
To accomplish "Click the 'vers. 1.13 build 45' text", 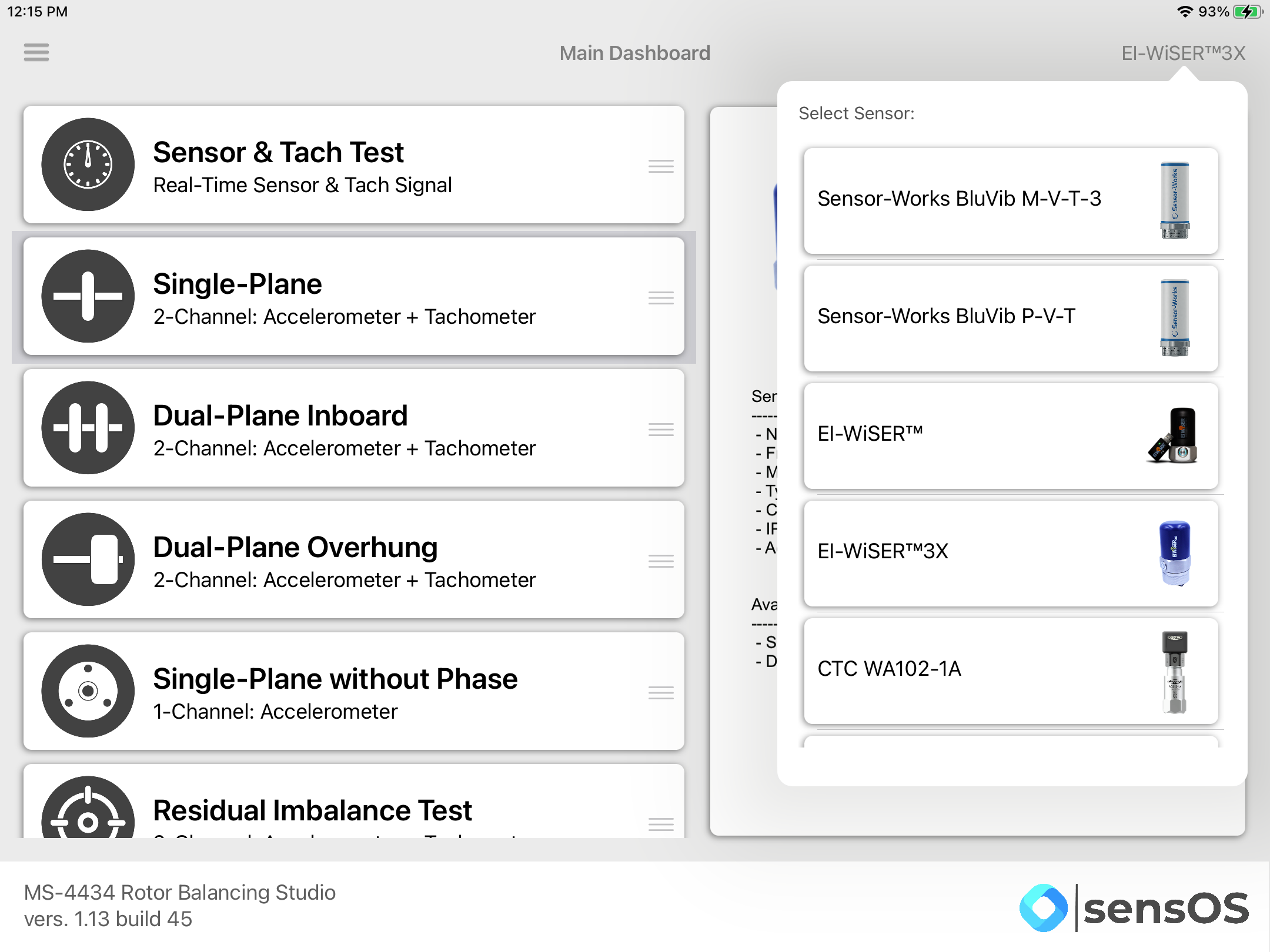I will 108,919.
